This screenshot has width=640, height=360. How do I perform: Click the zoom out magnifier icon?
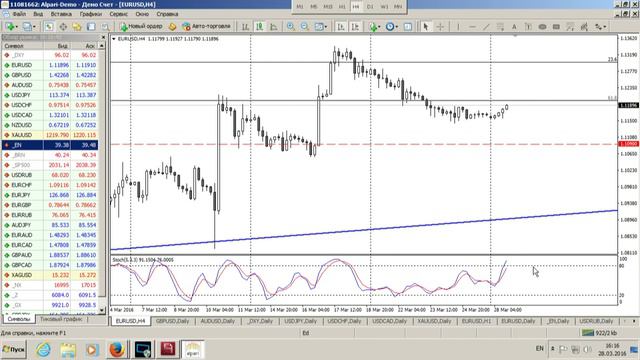point(304,27)
